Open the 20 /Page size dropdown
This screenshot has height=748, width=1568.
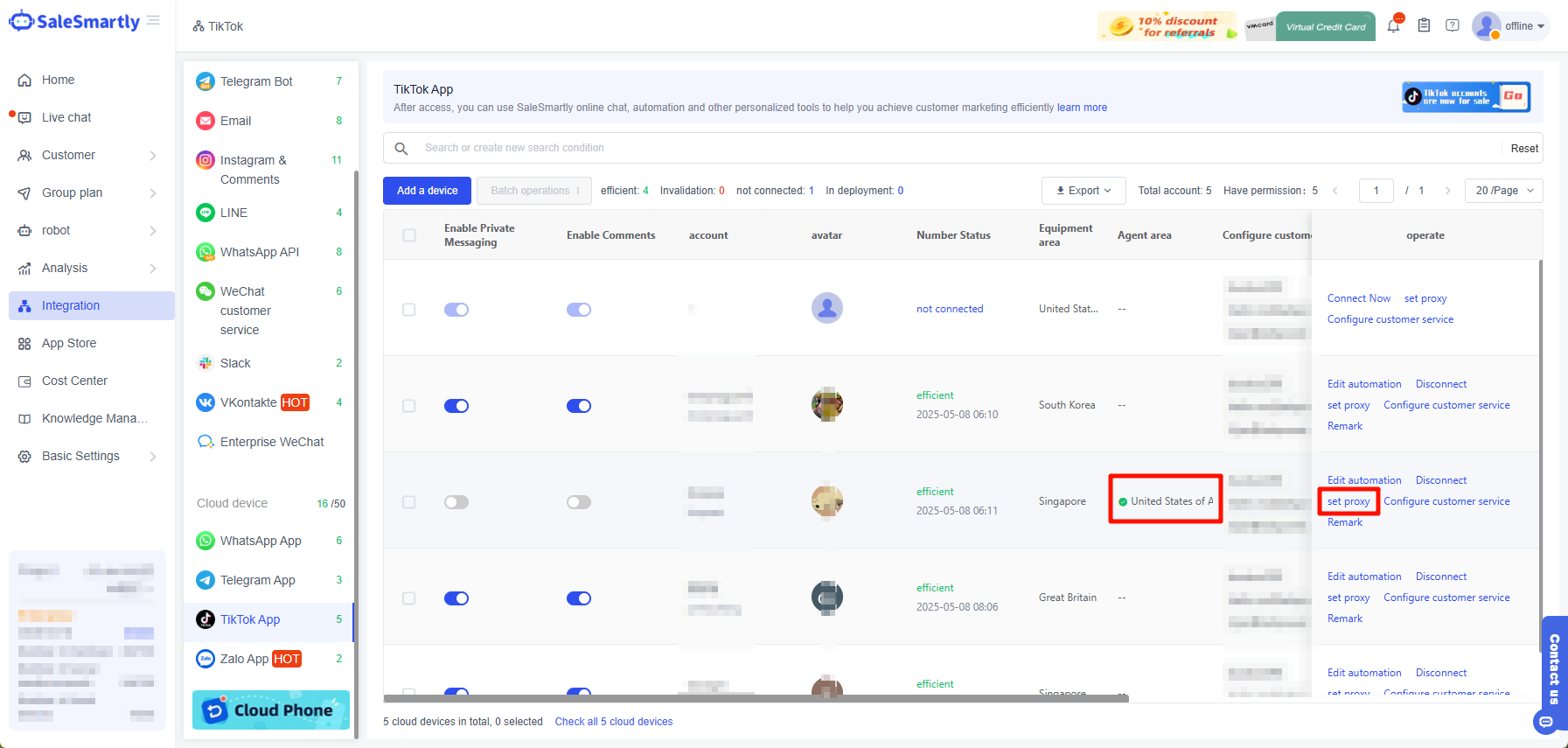(1504, 191)
